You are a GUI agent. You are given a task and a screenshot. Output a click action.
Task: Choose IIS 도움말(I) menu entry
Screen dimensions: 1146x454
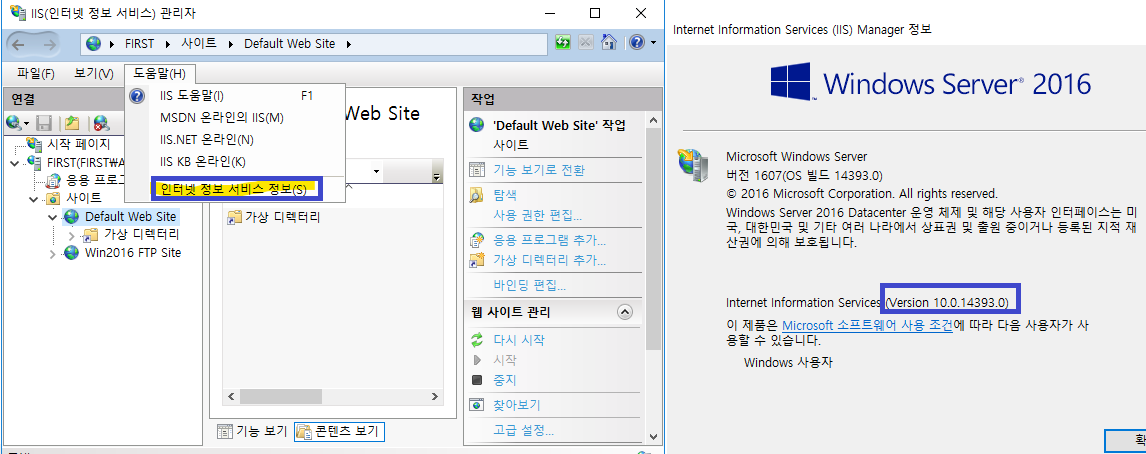[x=235, y=95]
